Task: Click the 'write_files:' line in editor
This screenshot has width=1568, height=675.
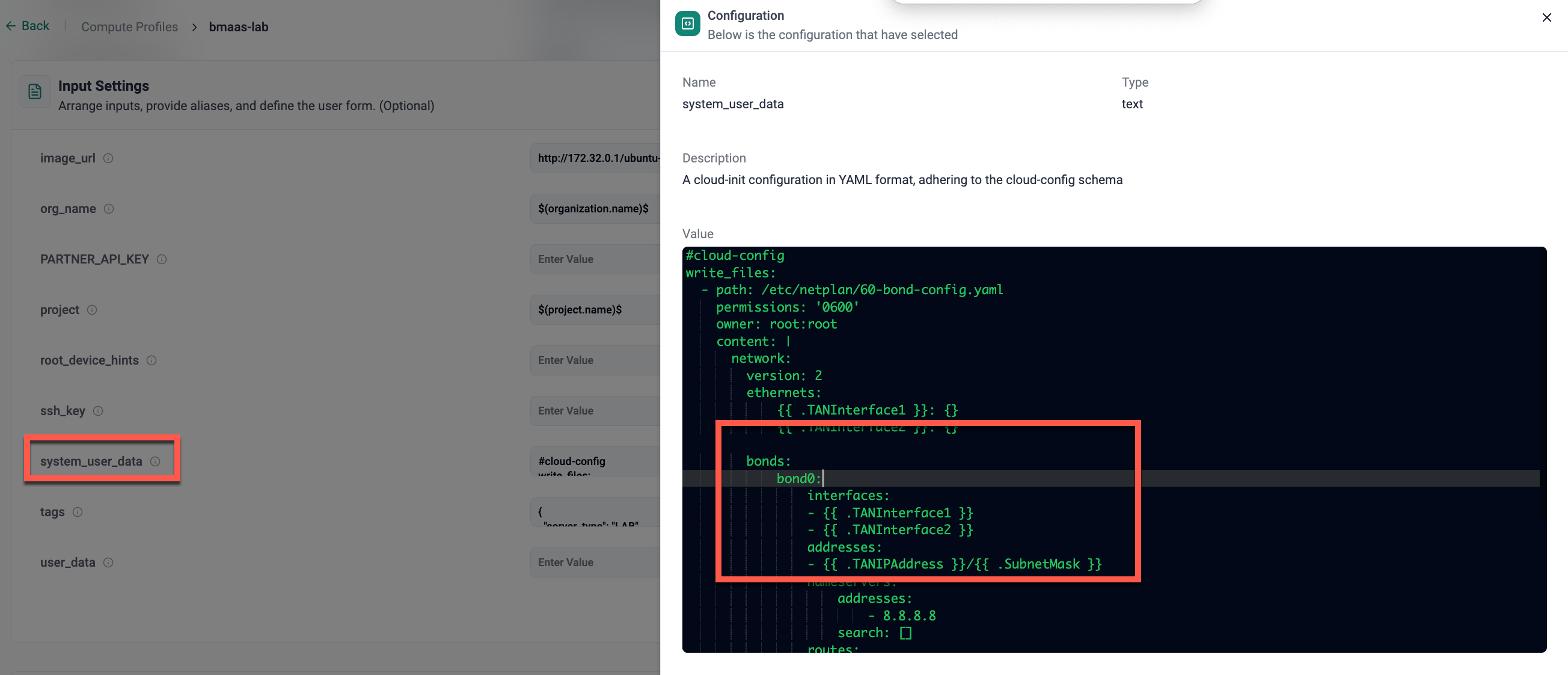Action: pyautogui.click(x=730, y=273)
